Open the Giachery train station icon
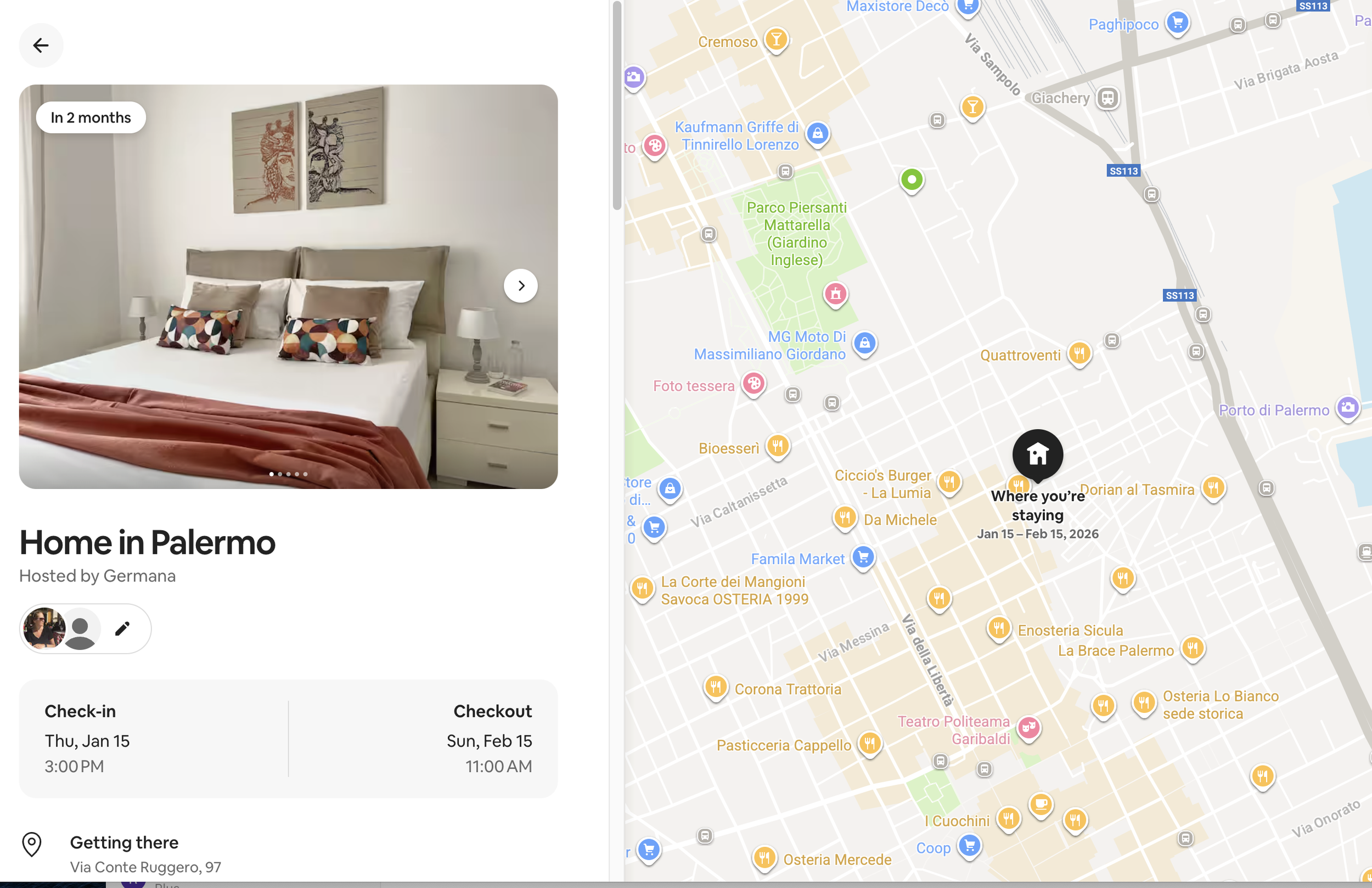 [1107, 97]
